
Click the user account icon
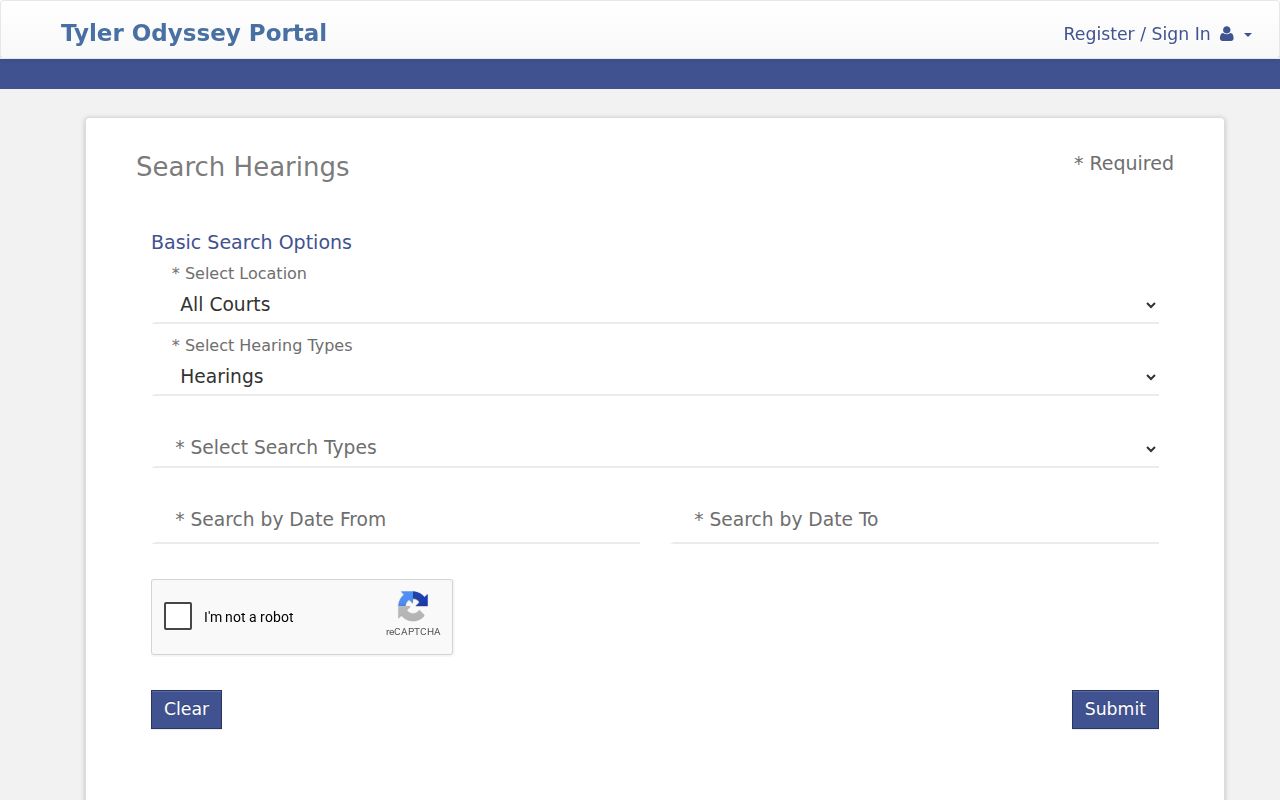(1227, 34)
